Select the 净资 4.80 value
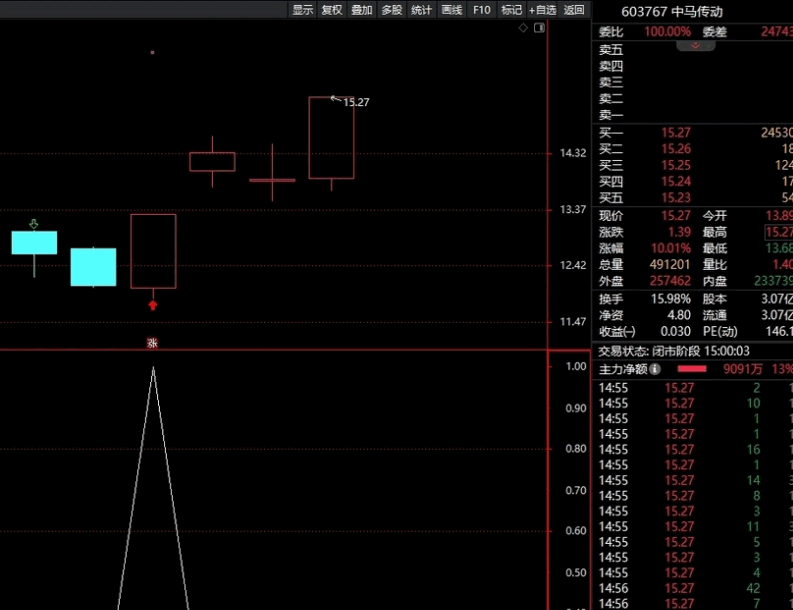Image resolution: width=793 pixels, height=610 pixels. [679, 315]
